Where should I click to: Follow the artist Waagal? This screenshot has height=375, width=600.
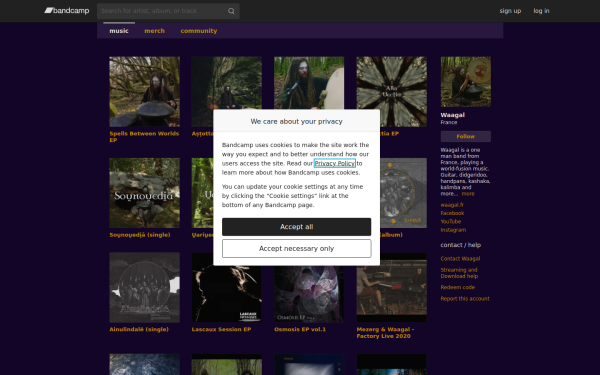(x=466, y=136)
